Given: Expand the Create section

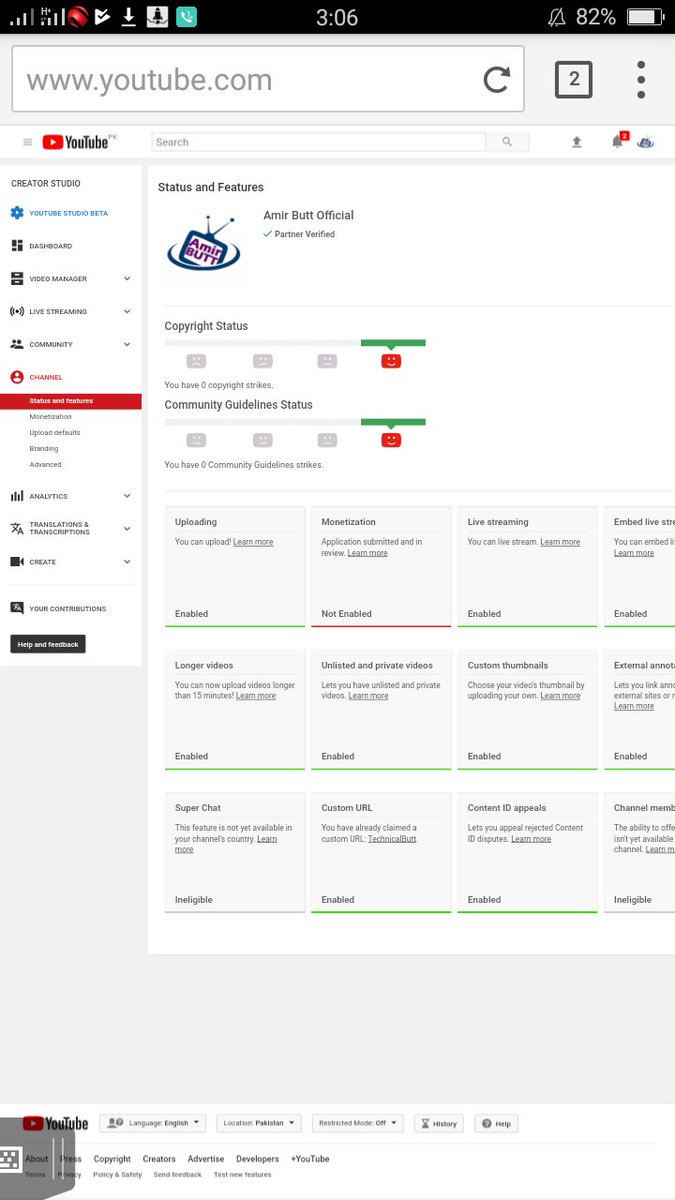Looking at the screenshot, I should click(127, 562).
